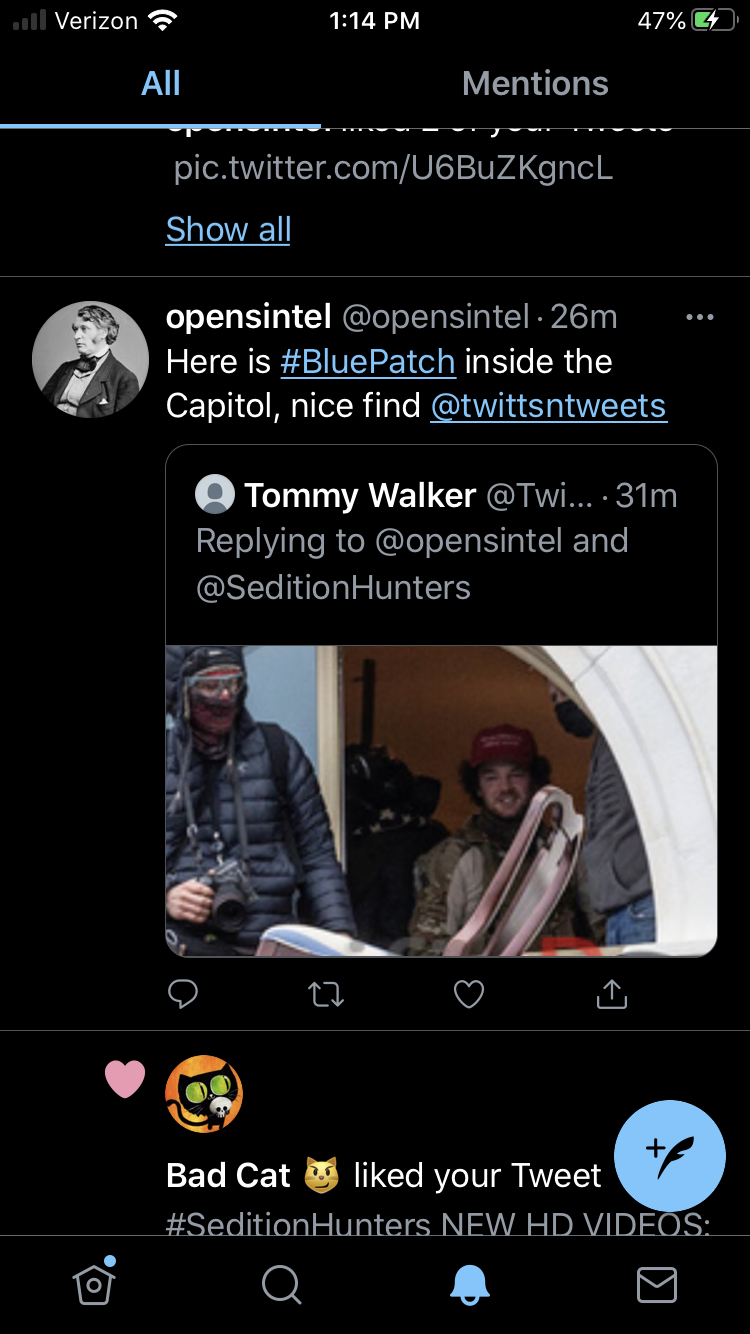Open the #BluePatch hashtag link
750x1334 pixels.
point(368,362)
